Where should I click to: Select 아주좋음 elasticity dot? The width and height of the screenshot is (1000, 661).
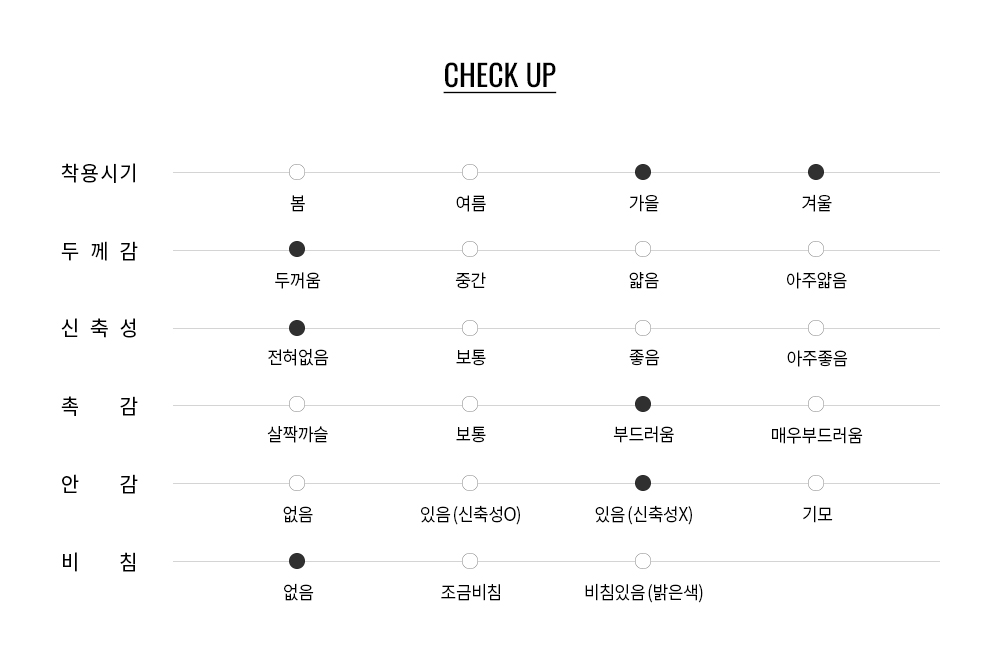816,328
